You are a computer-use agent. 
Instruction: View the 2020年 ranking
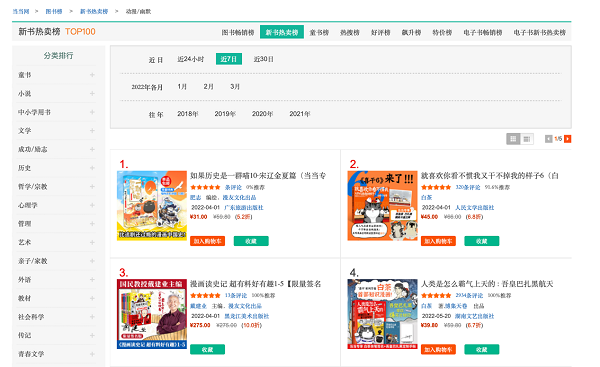pos(262,114)
